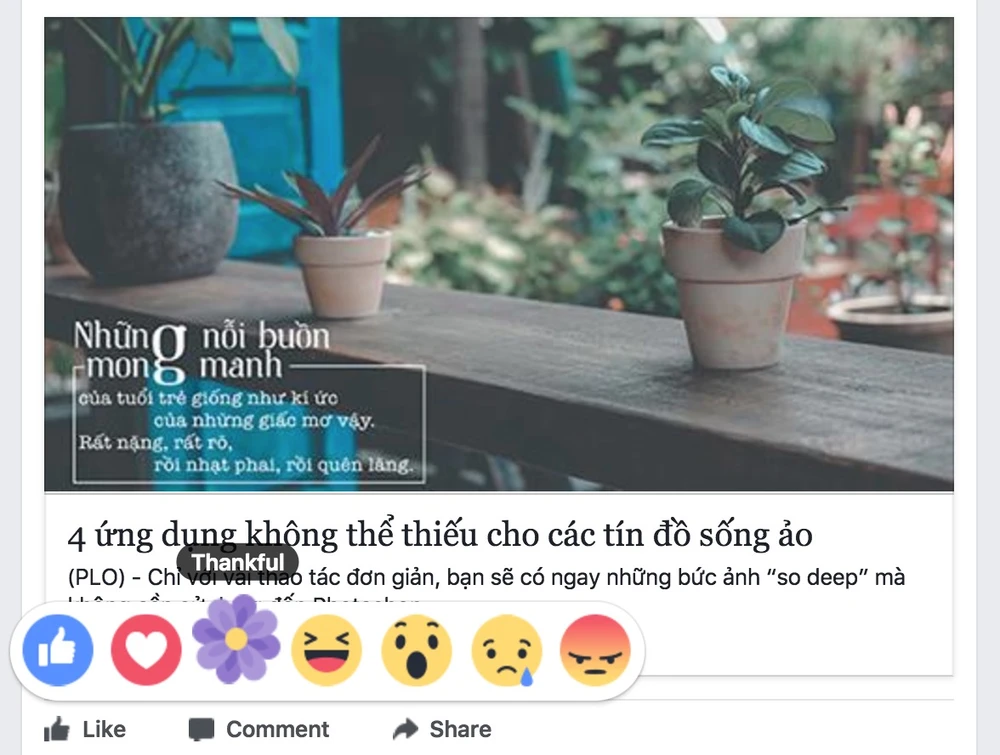Open the '4 ứng dụng không thể thiếu' headline

click(440, 535)
